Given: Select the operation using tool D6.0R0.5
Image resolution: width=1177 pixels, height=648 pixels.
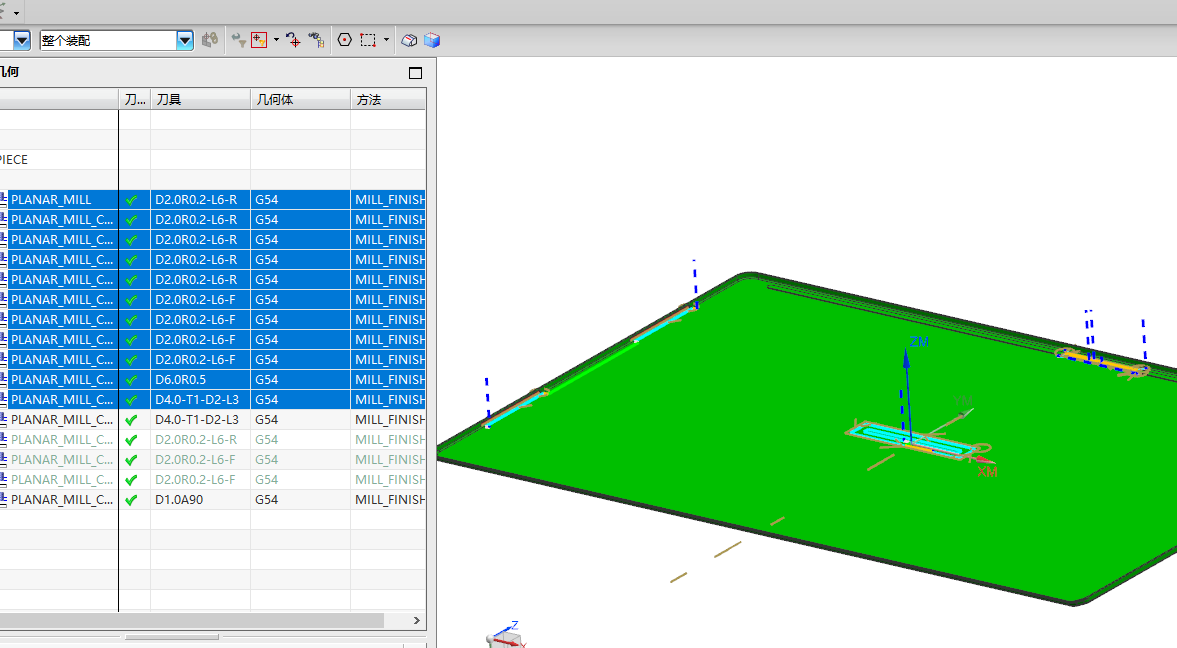Looking at the screenshot, I should [212, 380].
